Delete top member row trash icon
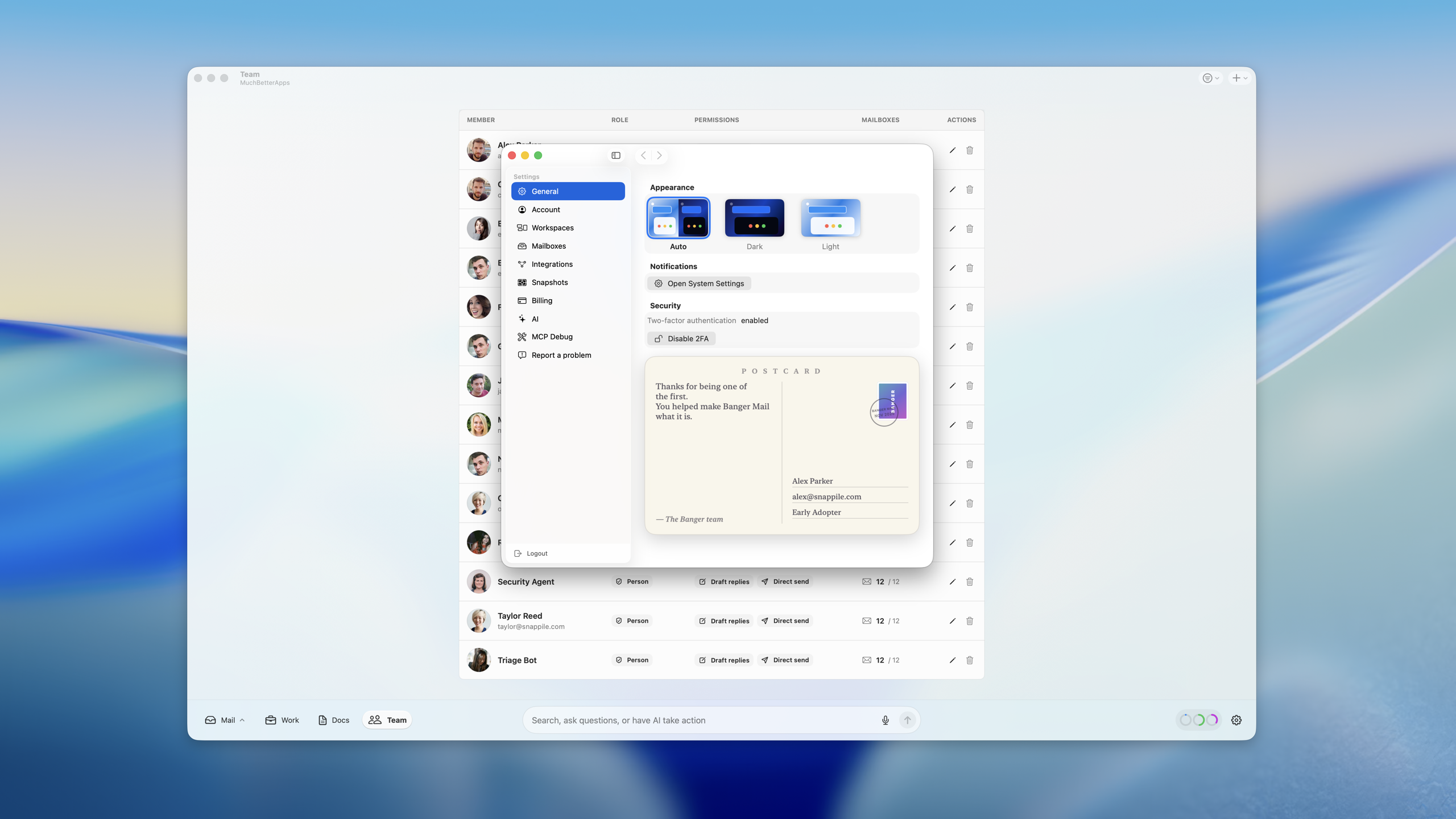The image size is (1456, 819). (970, 150)
